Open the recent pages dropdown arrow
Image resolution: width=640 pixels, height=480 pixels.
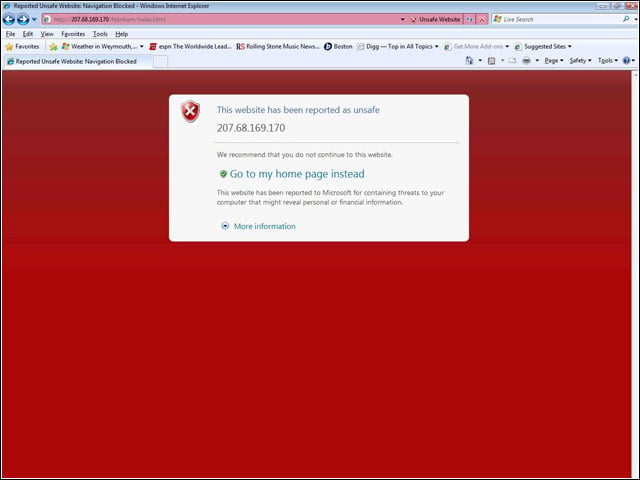click(x=34, y=19)
